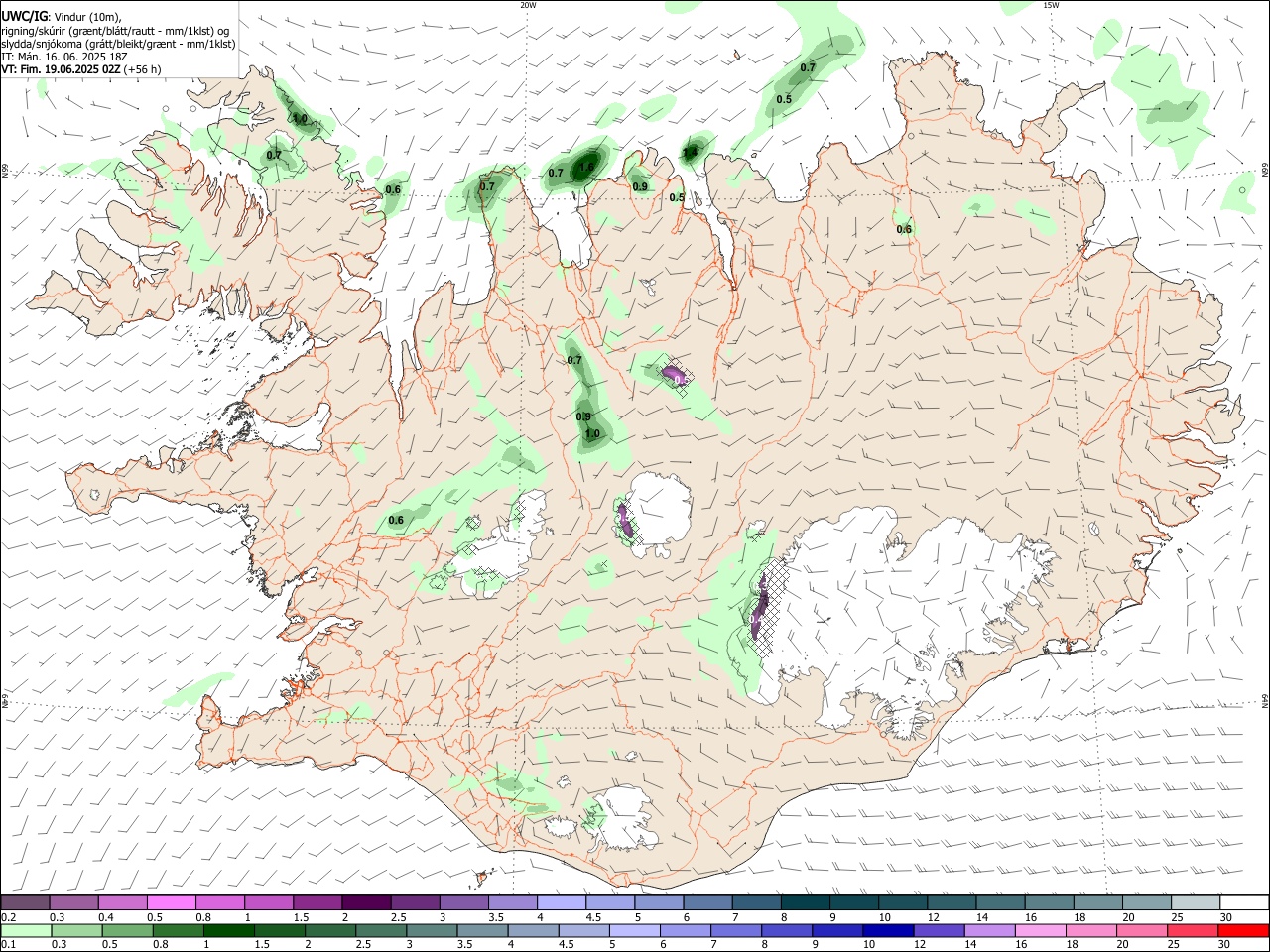Click the white '0.5' value on purple patch in the north highlands
Viewport: 1270px width, 952px height.
pyautogui.click(x=681, y=380)
